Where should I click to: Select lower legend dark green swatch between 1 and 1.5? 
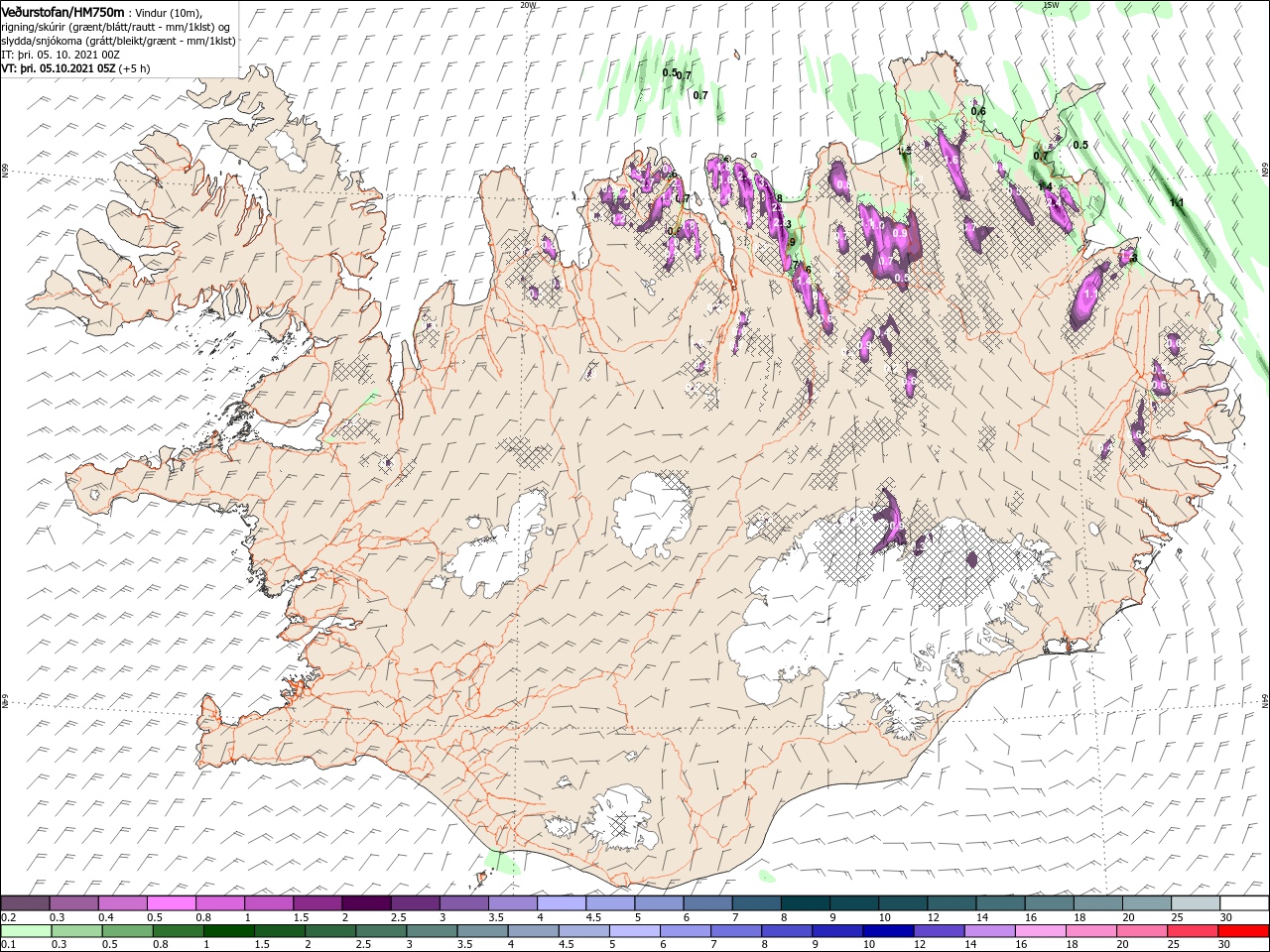(x=228, y=931)
